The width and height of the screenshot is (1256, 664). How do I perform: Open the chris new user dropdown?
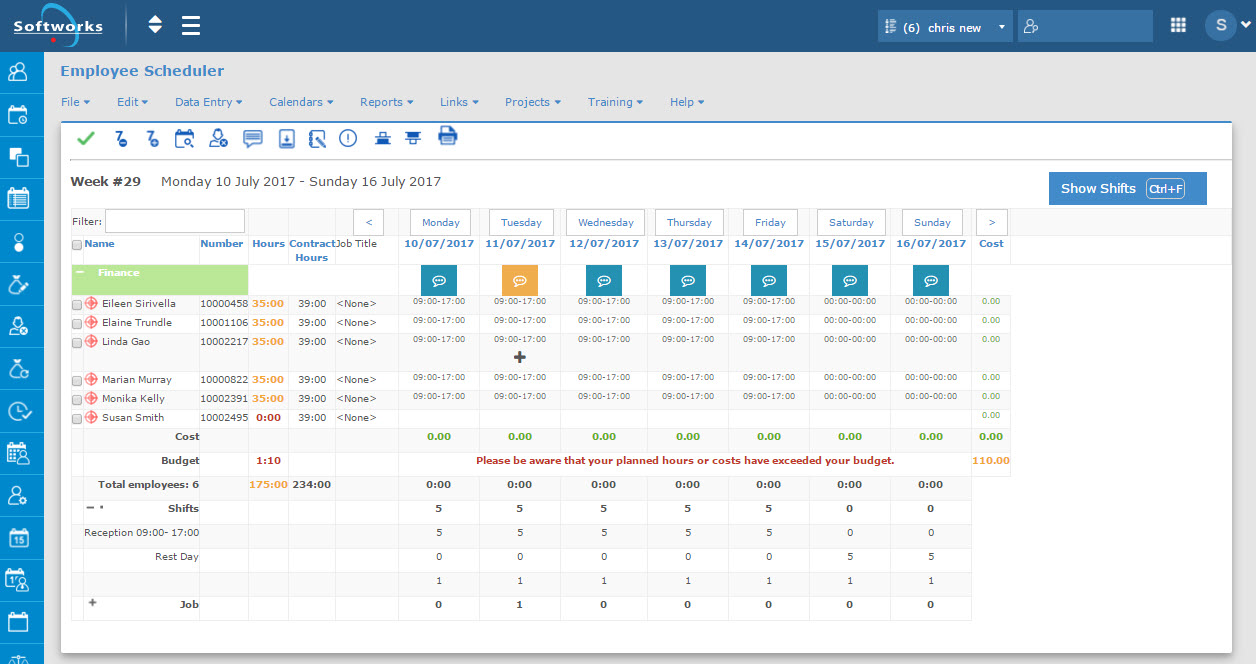[x=944, y=27]
